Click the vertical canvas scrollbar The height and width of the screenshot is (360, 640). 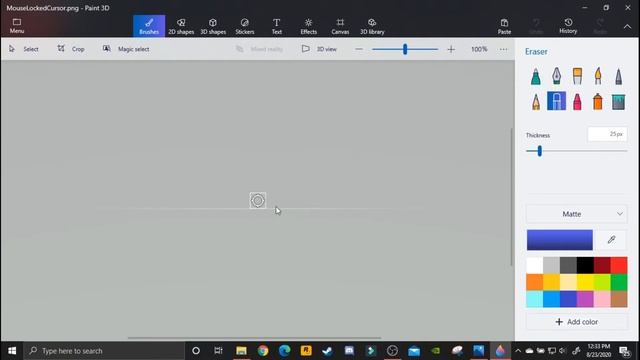511,197
